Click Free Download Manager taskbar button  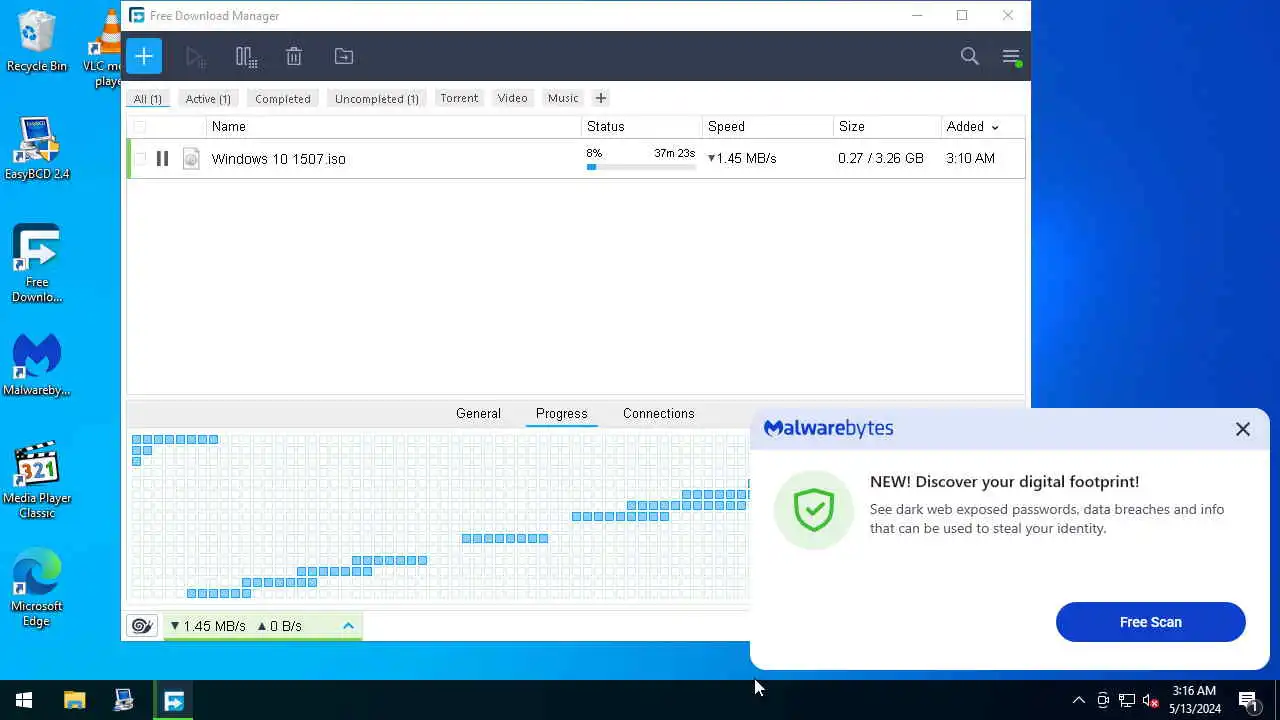(x=174, y=700)
